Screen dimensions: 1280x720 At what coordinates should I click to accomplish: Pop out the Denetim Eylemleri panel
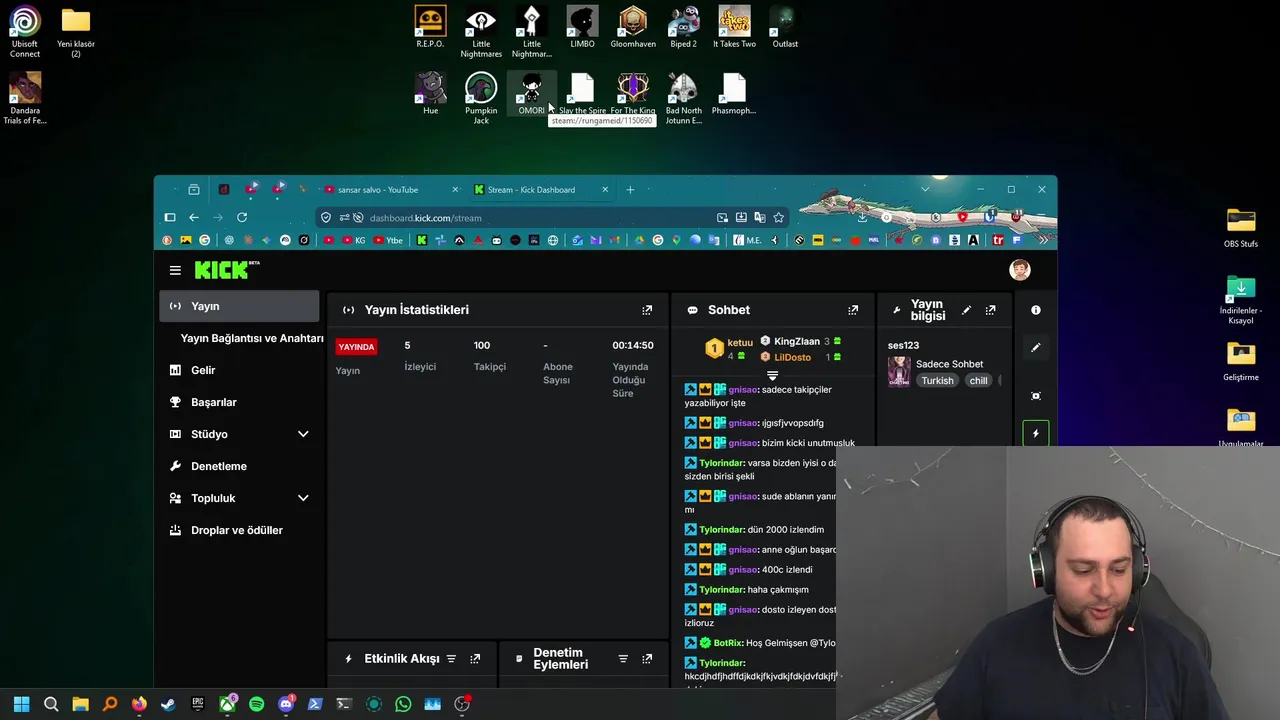[647, 659]
